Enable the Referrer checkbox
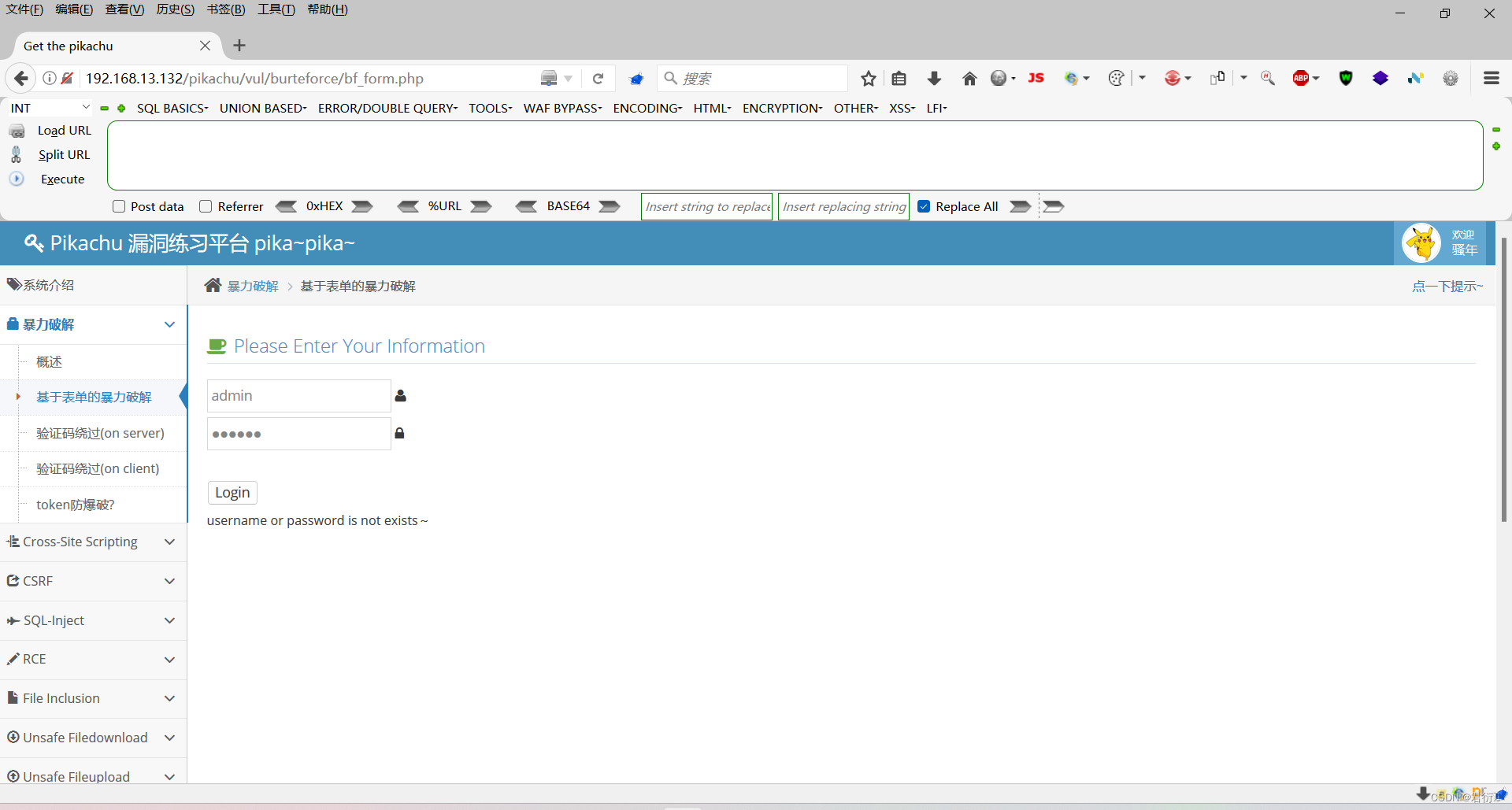Viewport: 1512px width, 810px height. (206, 206)
